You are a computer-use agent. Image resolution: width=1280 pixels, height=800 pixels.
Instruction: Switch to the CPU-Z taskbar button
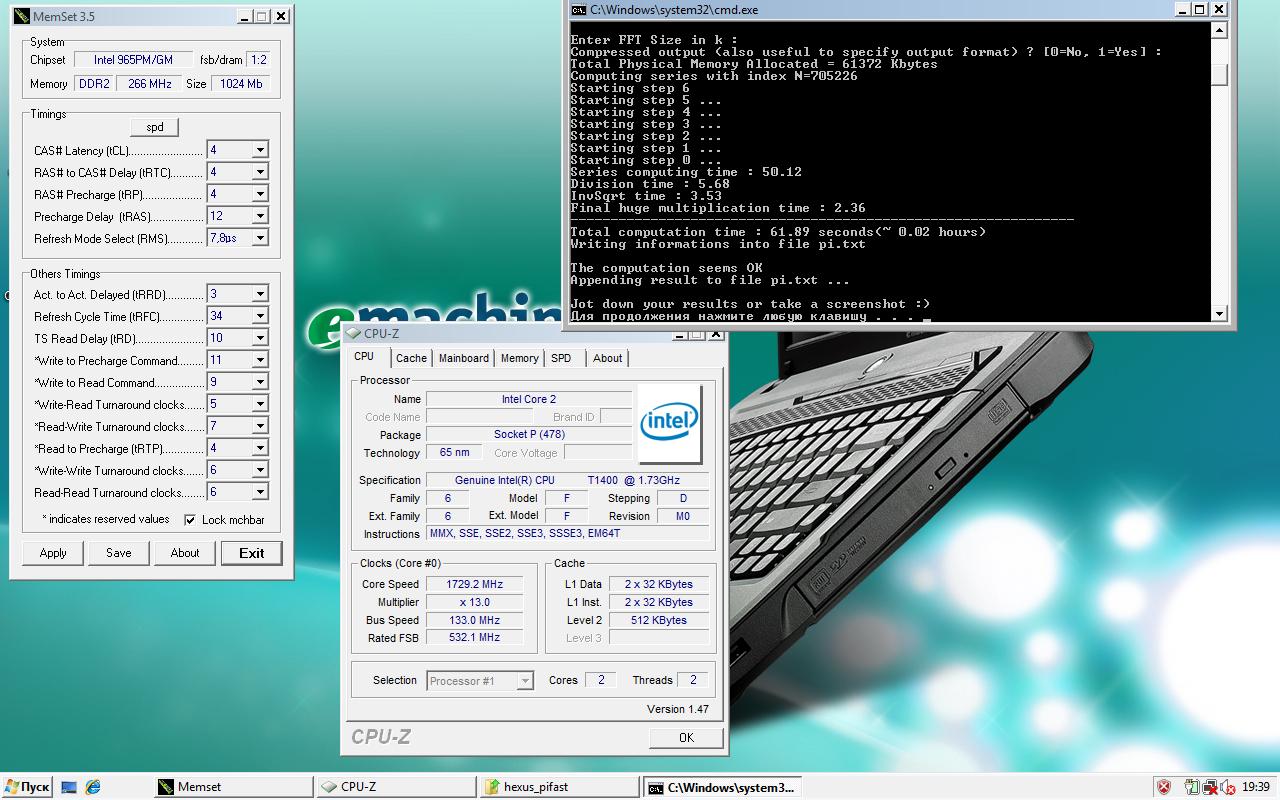coord(394,787)
